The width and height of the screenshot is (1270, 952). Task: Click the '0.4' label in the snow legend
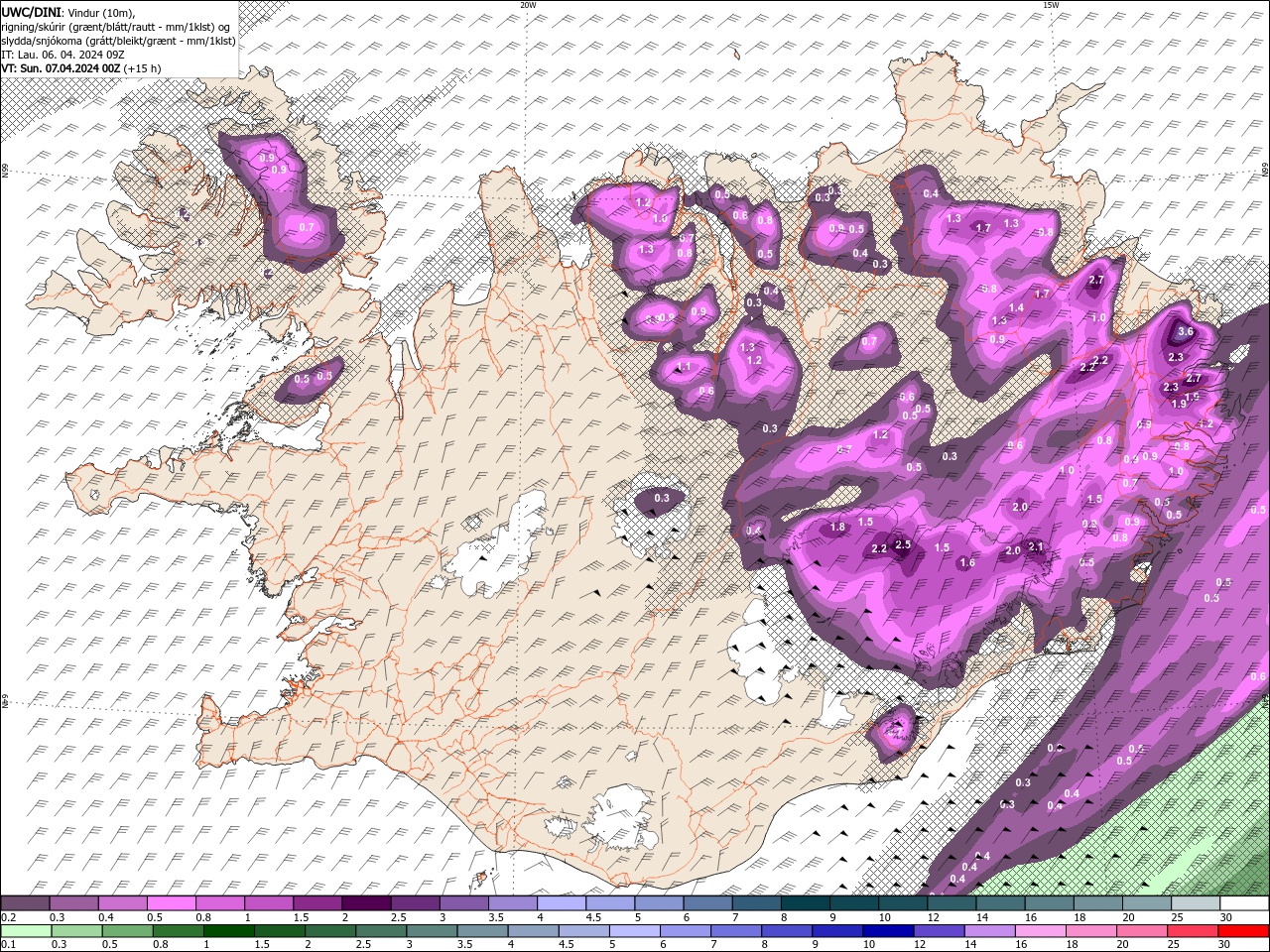coord(106,917)
